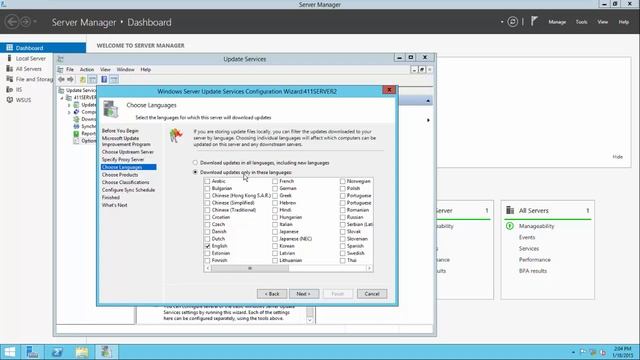Screen dimensions: 640x360
Task: Select Download updates in all languages option
Action: coord(195,162)
